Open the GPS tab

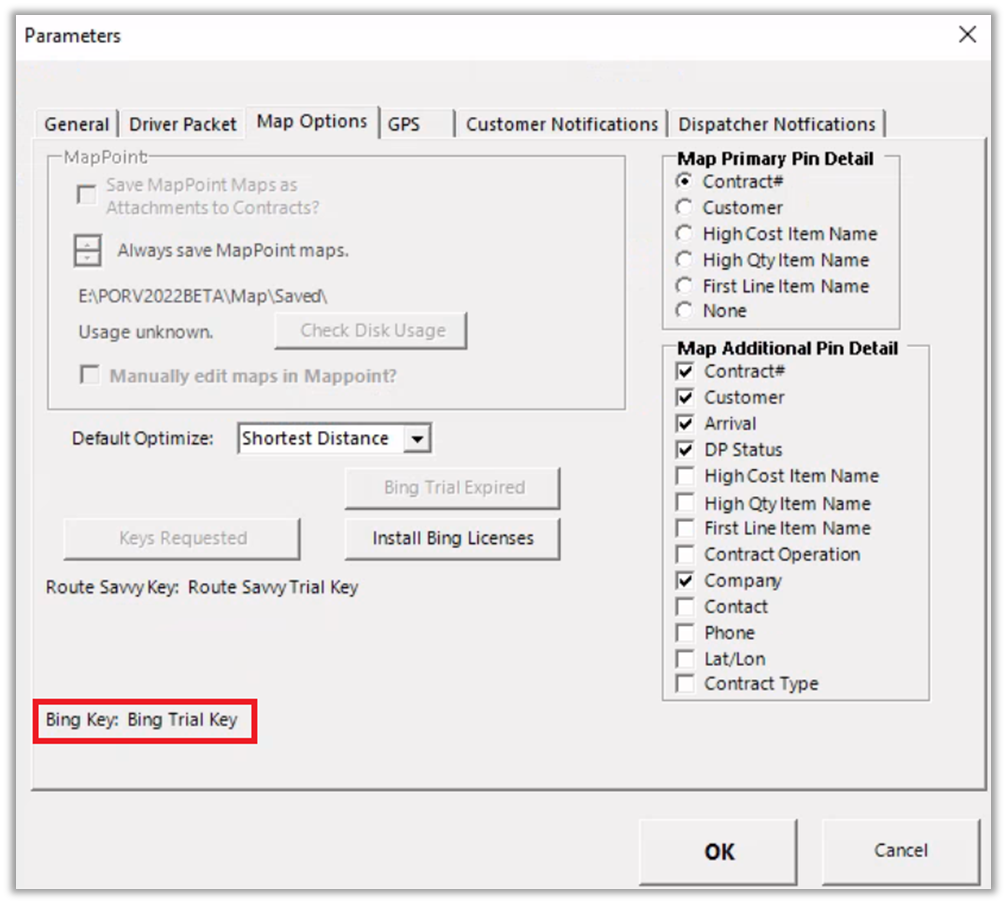(x=404, y=125)
